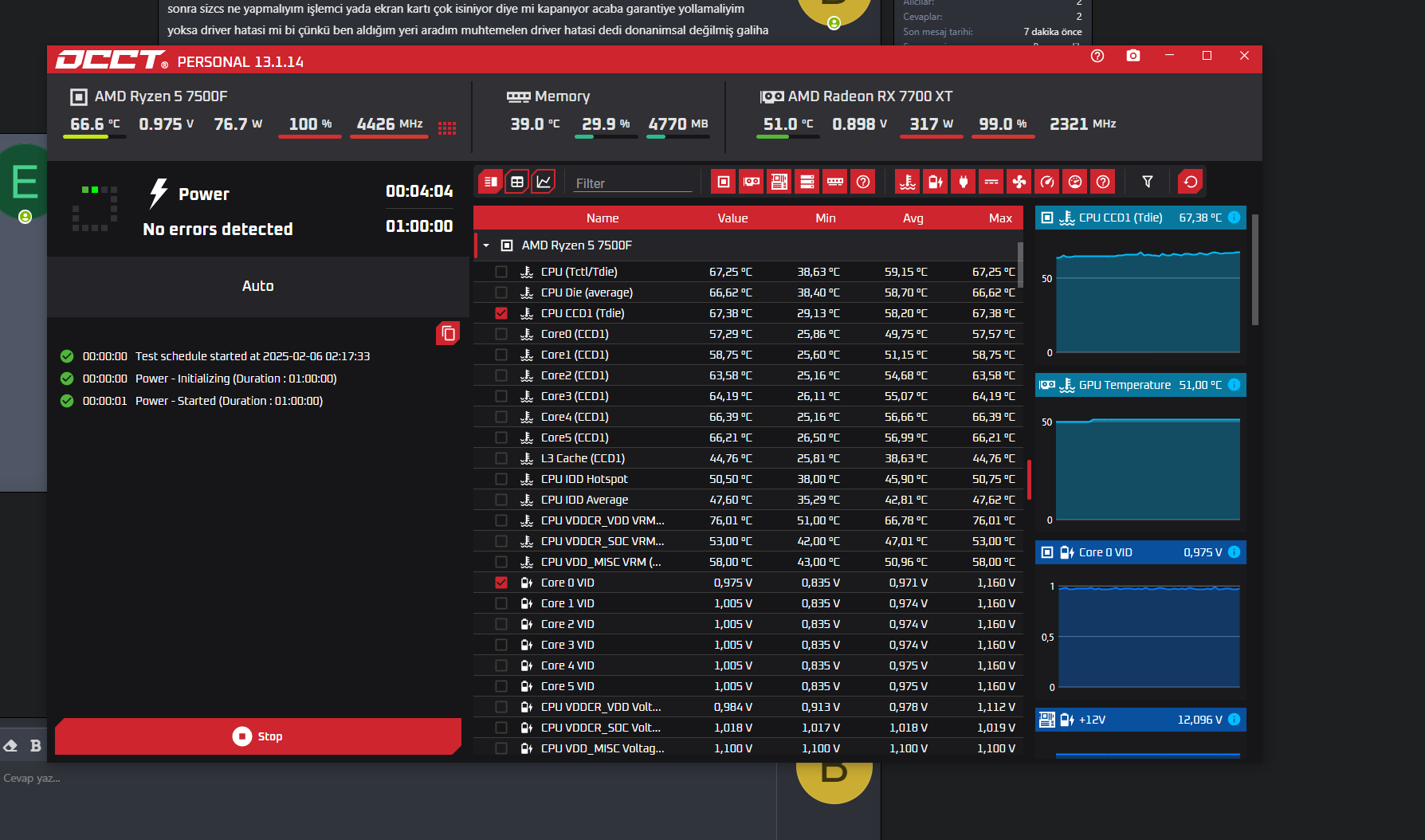The width and height of the screenshot is (1425, 840).
Task: Switch to the table-only view layout
Action: 517,182
